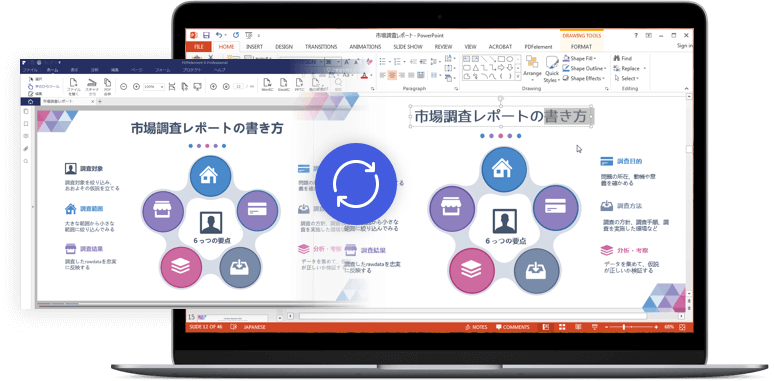Screen dimensions: 774x381
Task: Click the slide title text box
Action: coord(501,116)
